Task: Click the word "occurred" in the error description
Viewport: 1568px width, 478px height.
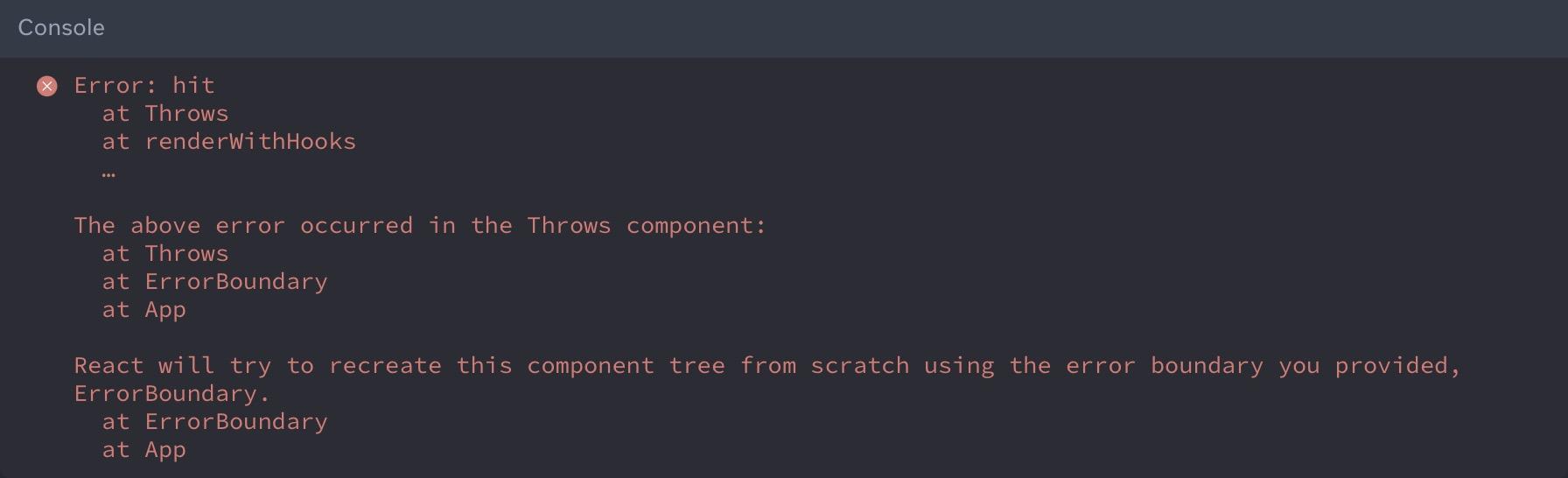Action: 356,226
